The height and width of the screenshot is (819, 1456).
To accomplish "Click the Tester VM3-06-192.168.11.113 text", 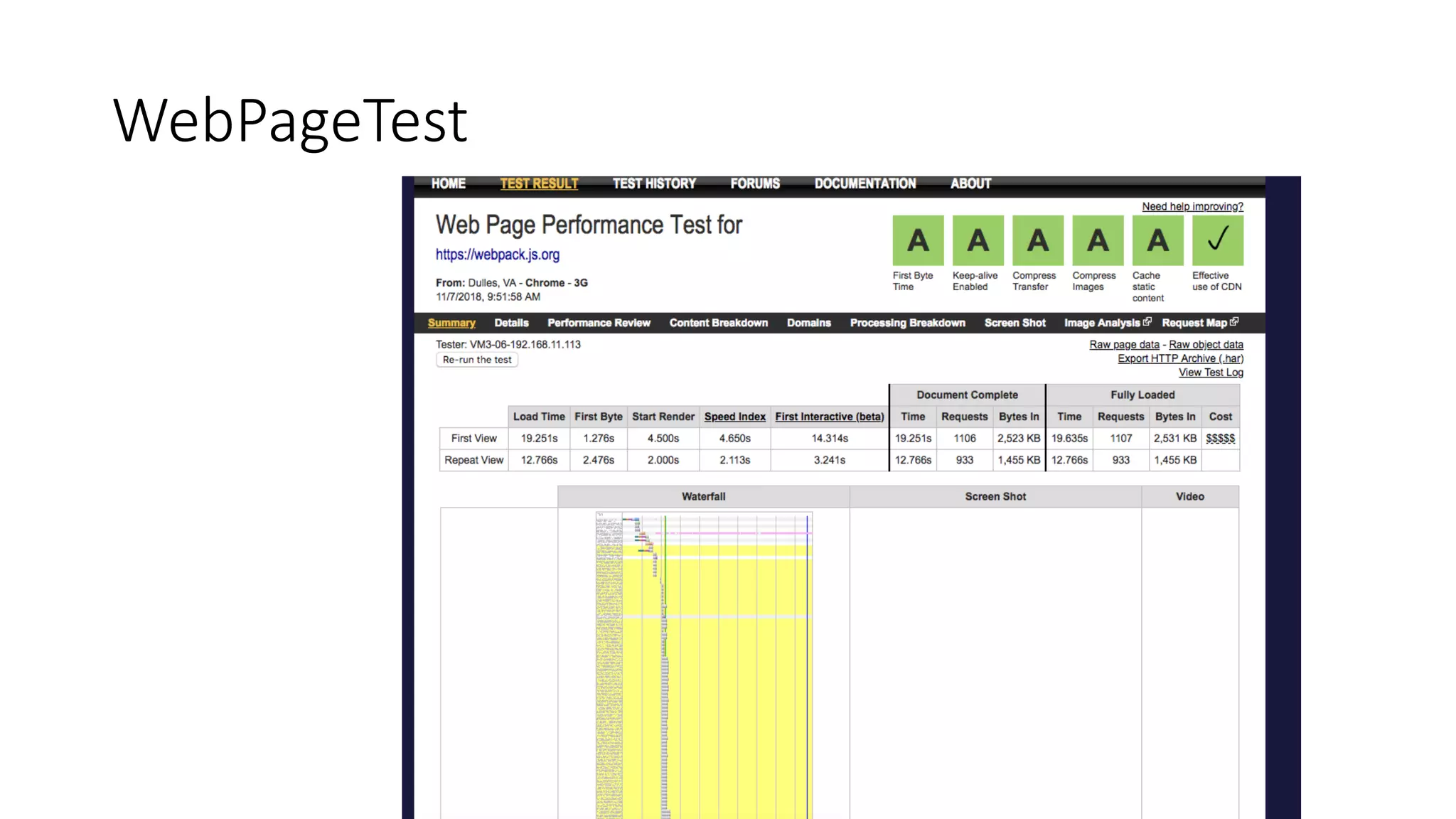I will point(508,344).
